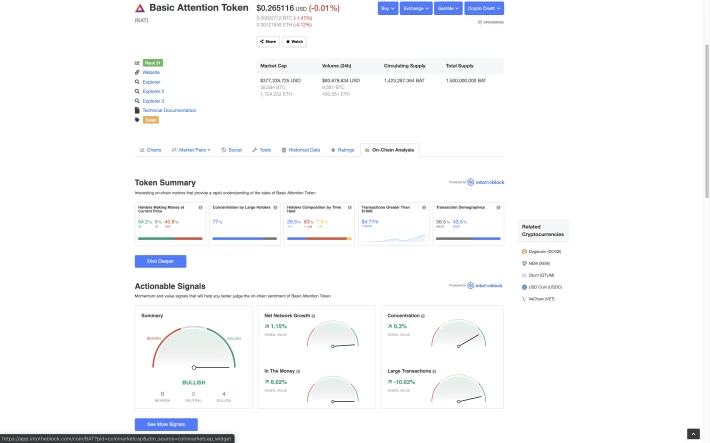Open the Explorer 2 link
Viewport: 710px width, 443px height.
click(154, 91)
